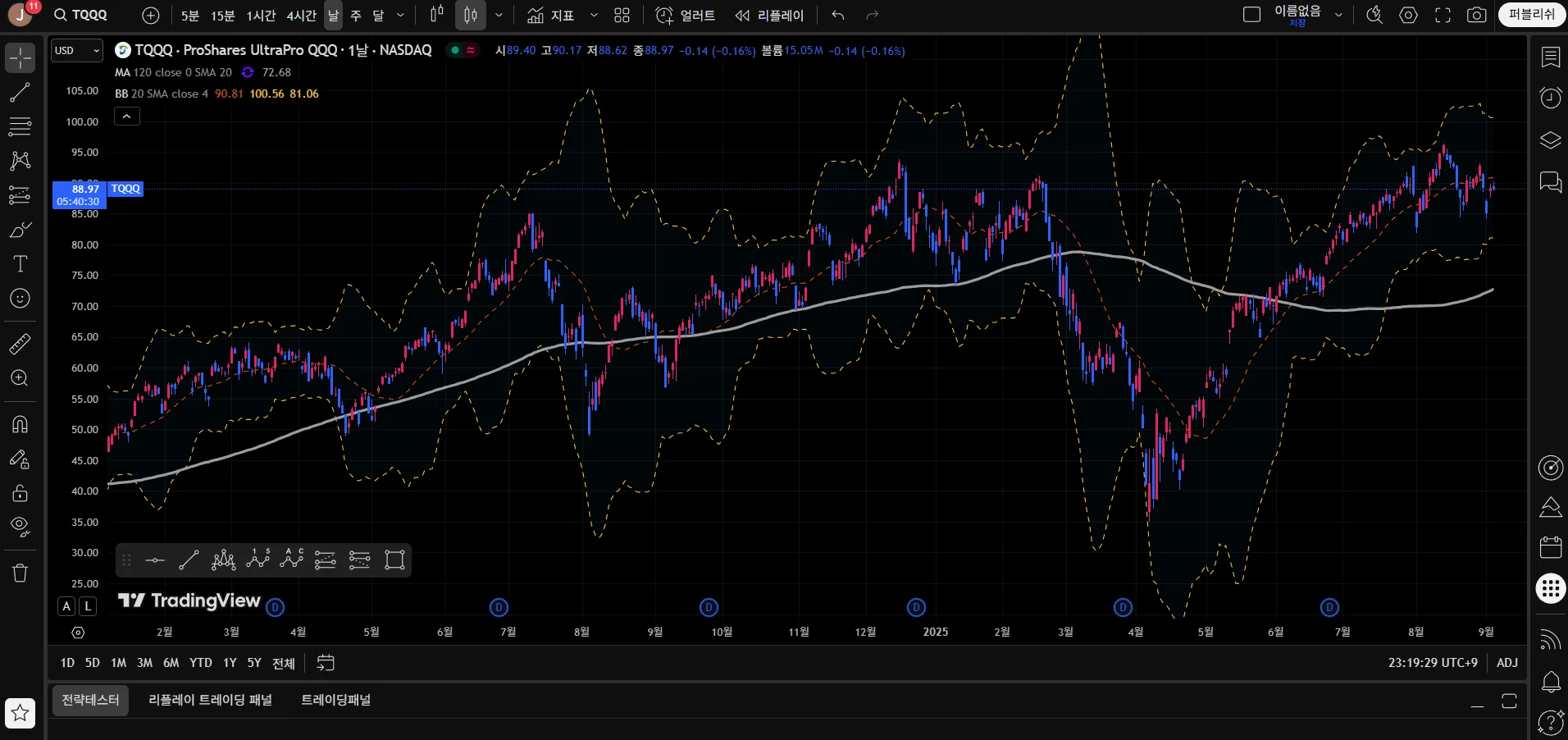Open the 전략테스터 tab
Screen dimensions: 1568x740
click(91, 700)
